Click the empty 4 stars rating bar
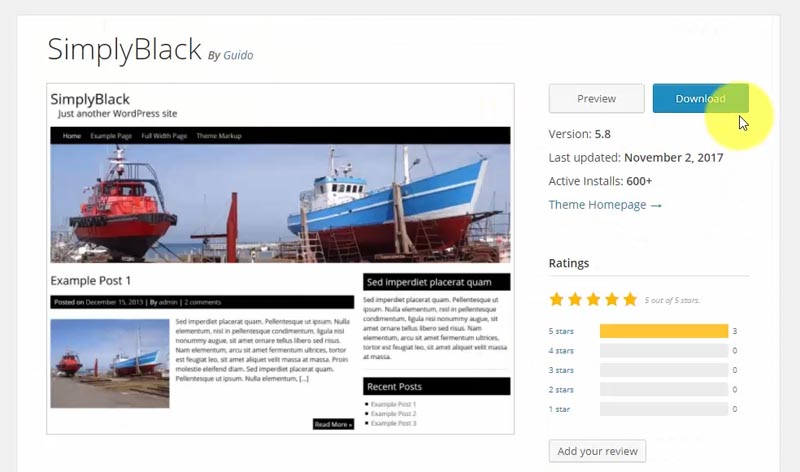Screen dimensions: 800x472 point(664,351)
